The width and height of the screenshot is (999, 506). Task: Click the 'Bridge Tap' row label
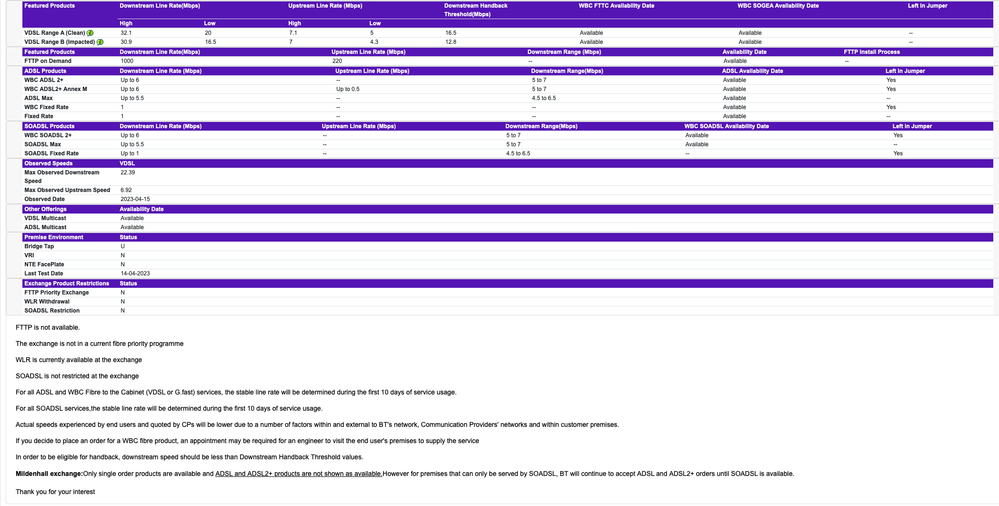(39, 246)
